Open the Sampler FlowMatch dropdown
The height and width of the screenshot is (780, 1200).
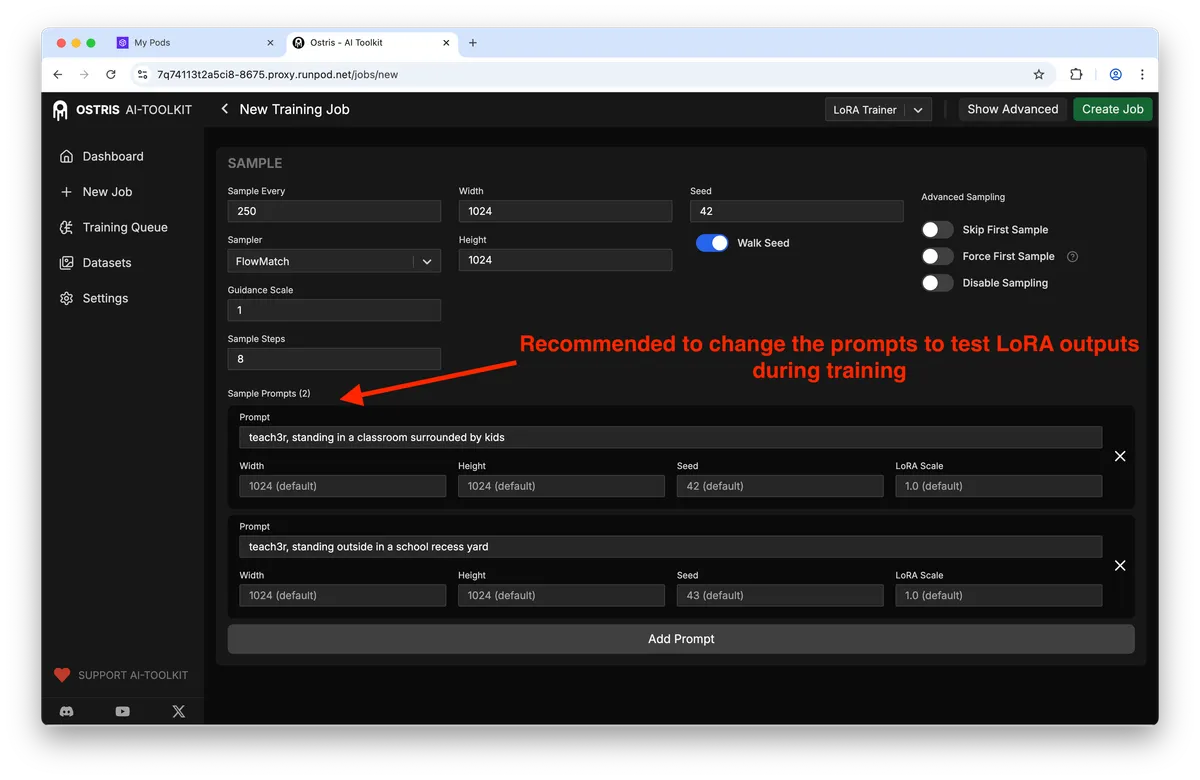(333, 260)
